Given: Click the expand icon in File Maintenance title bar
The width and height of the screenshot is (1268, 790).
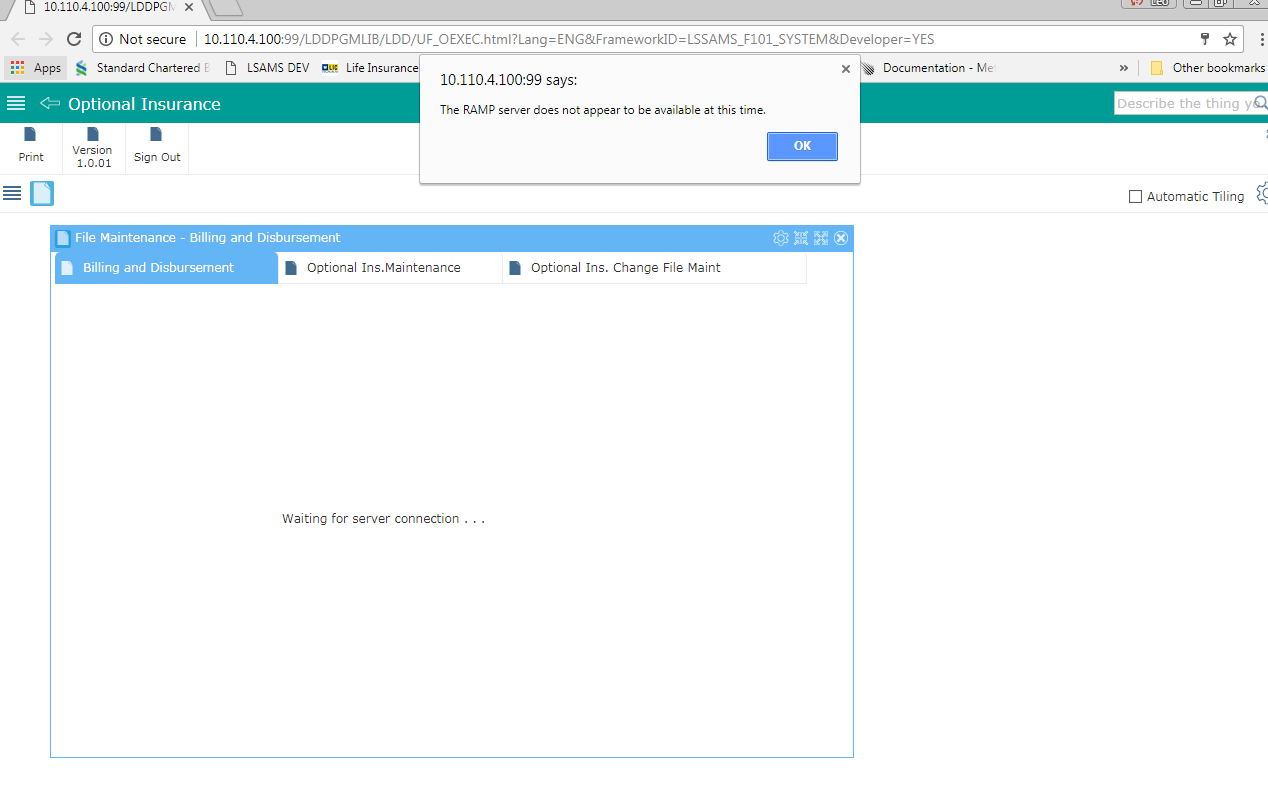Looking at the screenshot, I should [821, 238].
